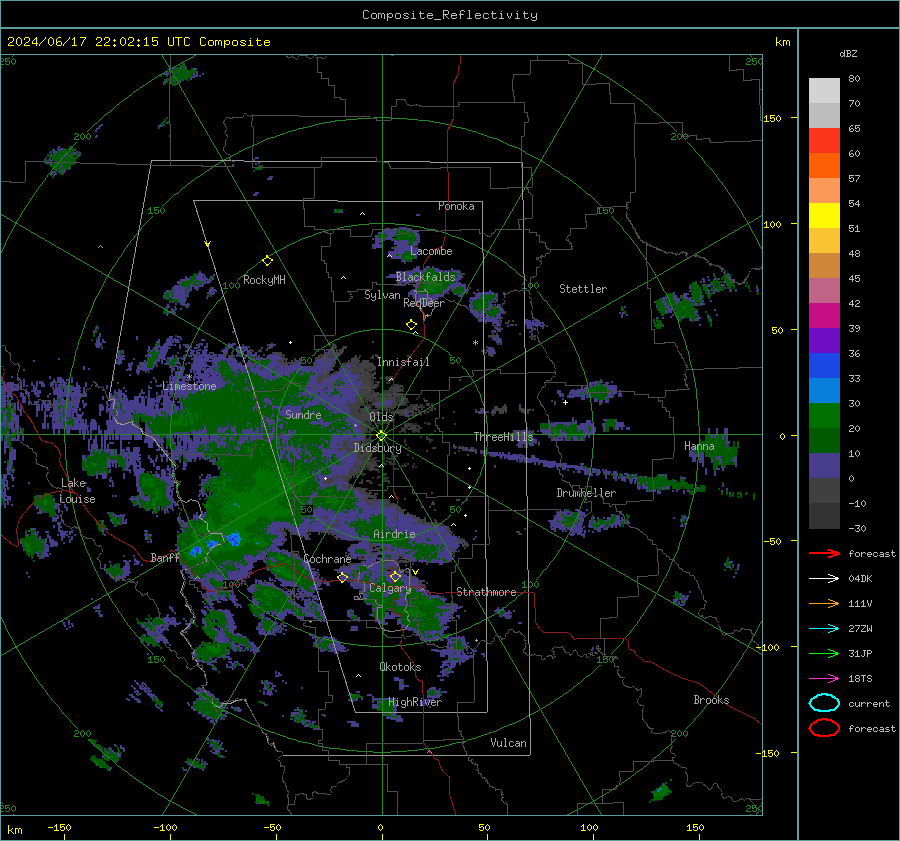Click the red forecast arrow in legend
This screenshot has height=841, width=900.
point(824,553)
